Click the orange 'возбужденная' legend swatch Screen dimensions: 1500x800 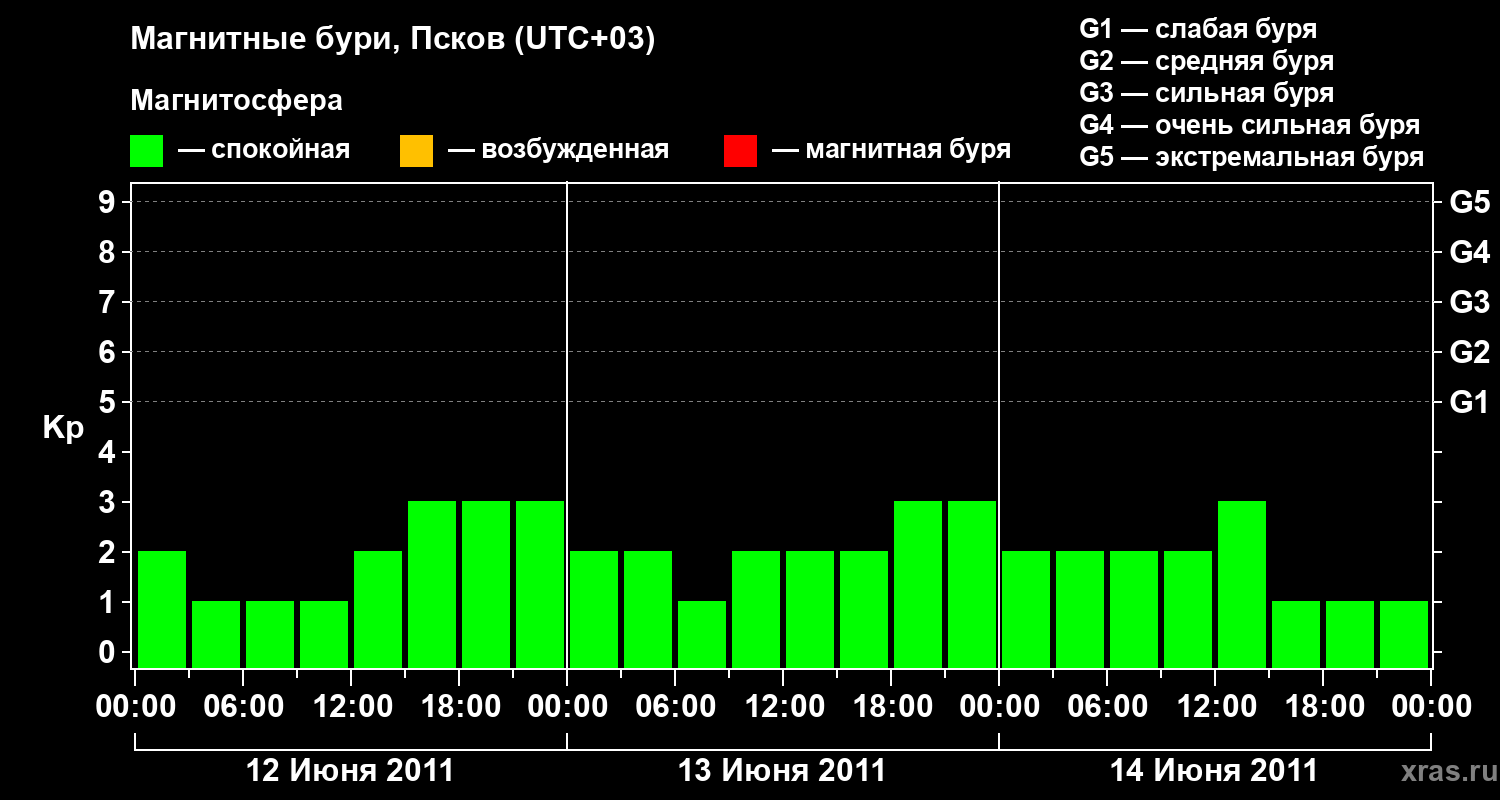click(x=416, y=151)
